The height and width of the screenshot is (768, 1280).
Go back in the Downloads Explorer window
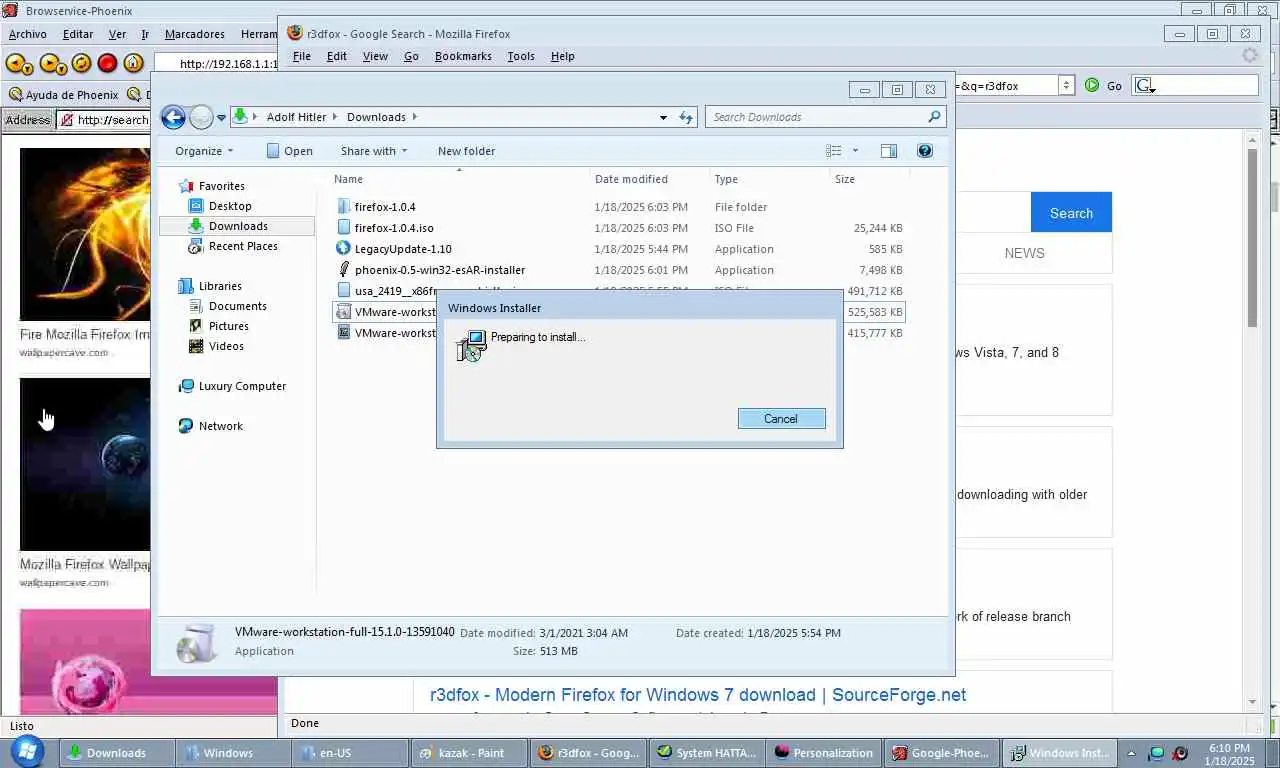(173, 118)
